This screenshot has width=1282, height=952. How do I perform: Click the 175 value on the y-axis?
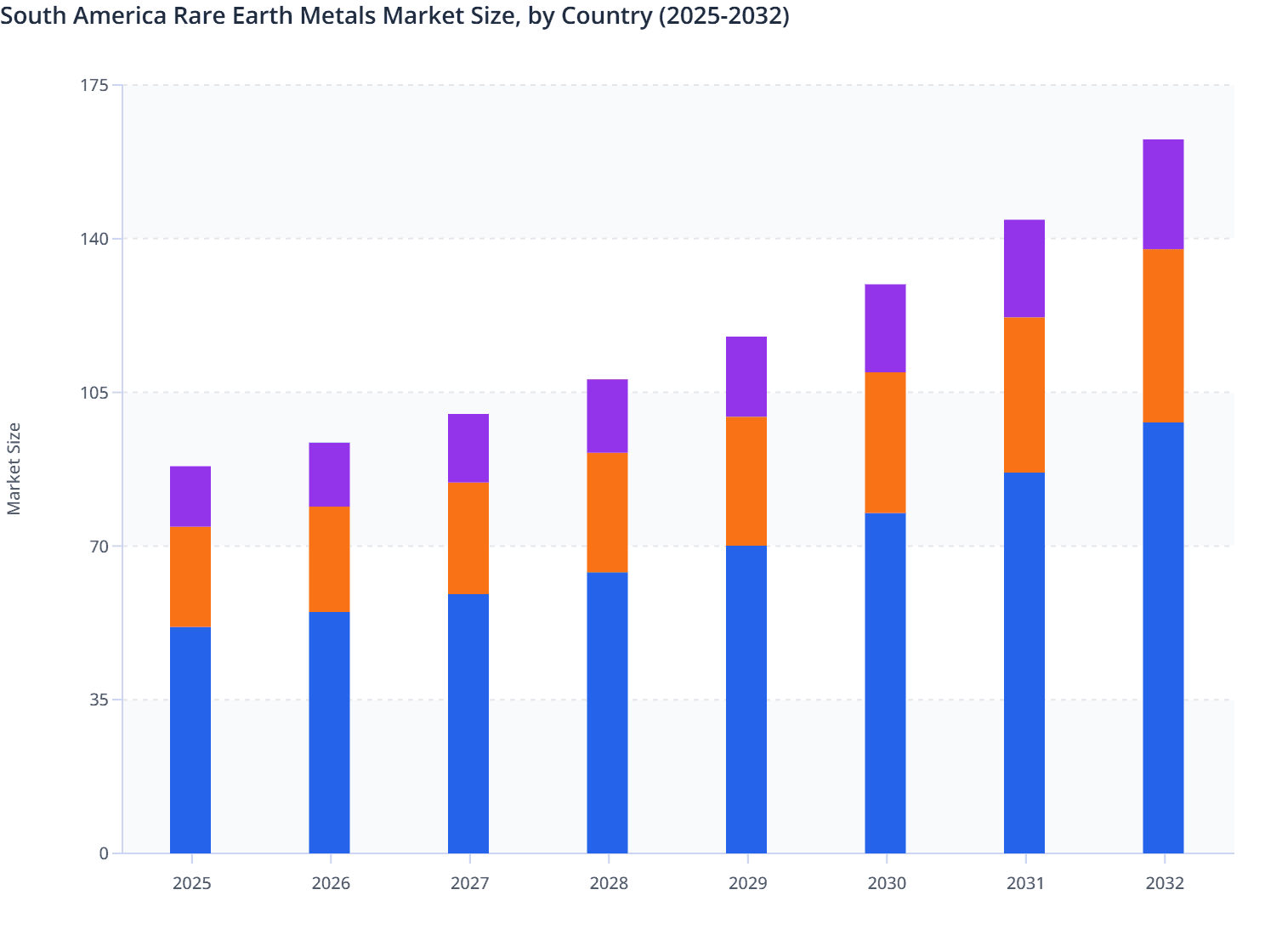pyautogui.click(x=96, y=85)
